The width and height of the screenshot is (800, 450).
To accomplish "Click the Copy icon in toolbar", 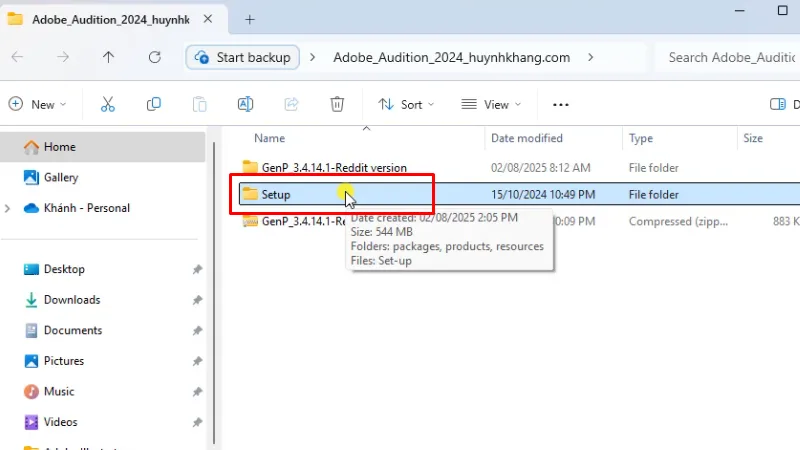I will (154, 104).
